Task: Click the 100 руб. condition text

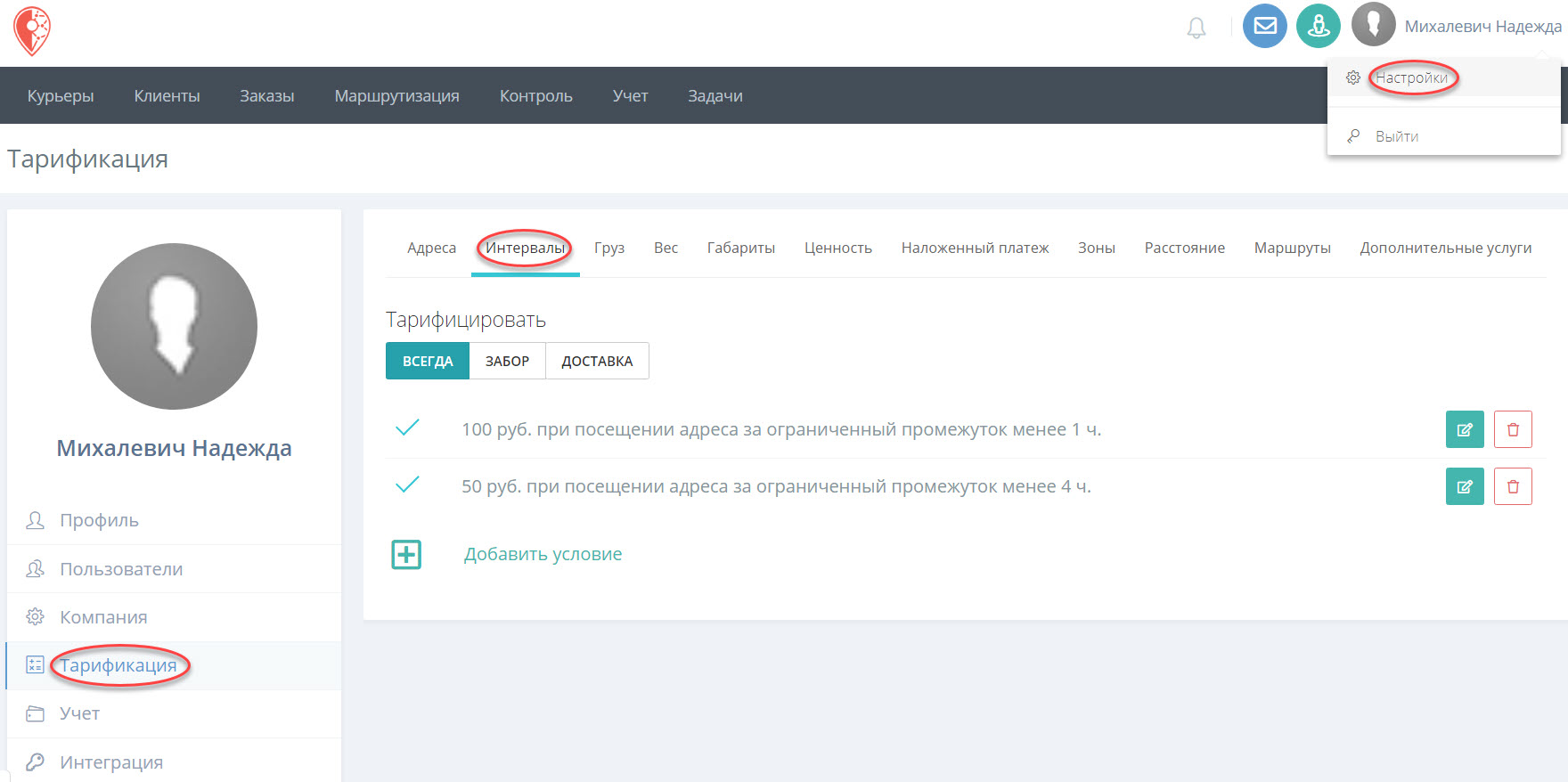Action: (781, 429)
